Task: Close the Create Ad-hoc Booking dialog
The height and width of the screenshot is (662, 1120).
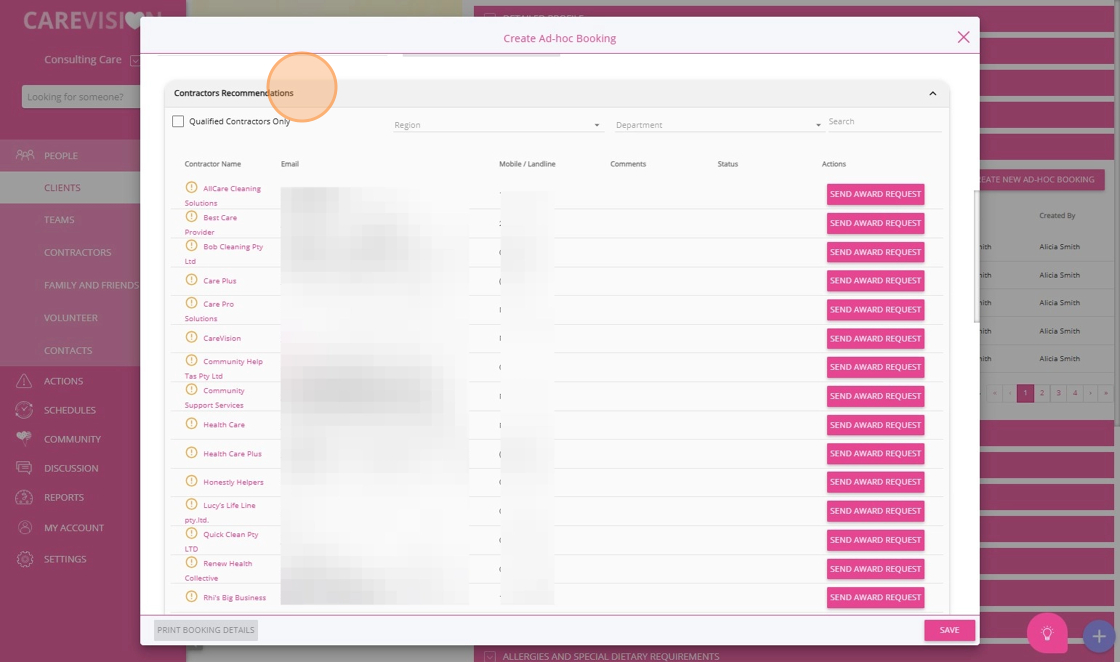Action: 963,37
